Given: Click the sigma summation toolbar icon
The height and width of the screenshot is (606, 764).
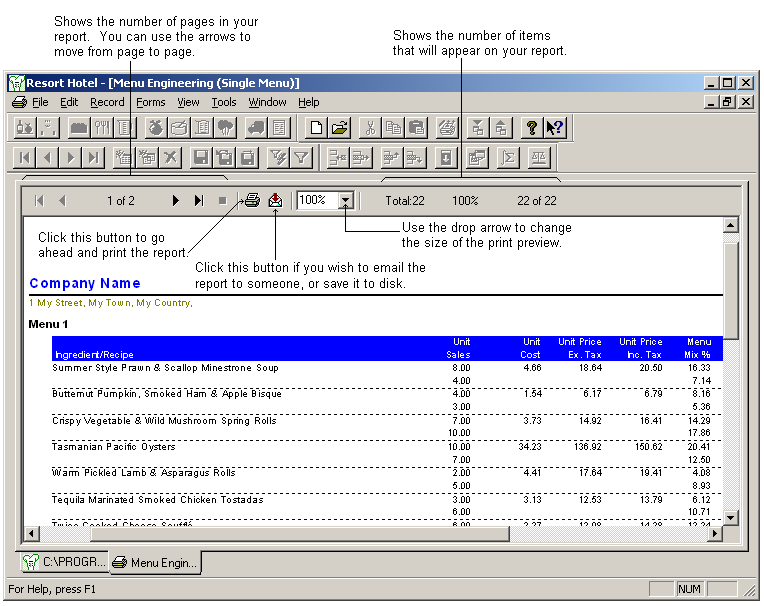Looking at the screenshot, I should 508,157.
